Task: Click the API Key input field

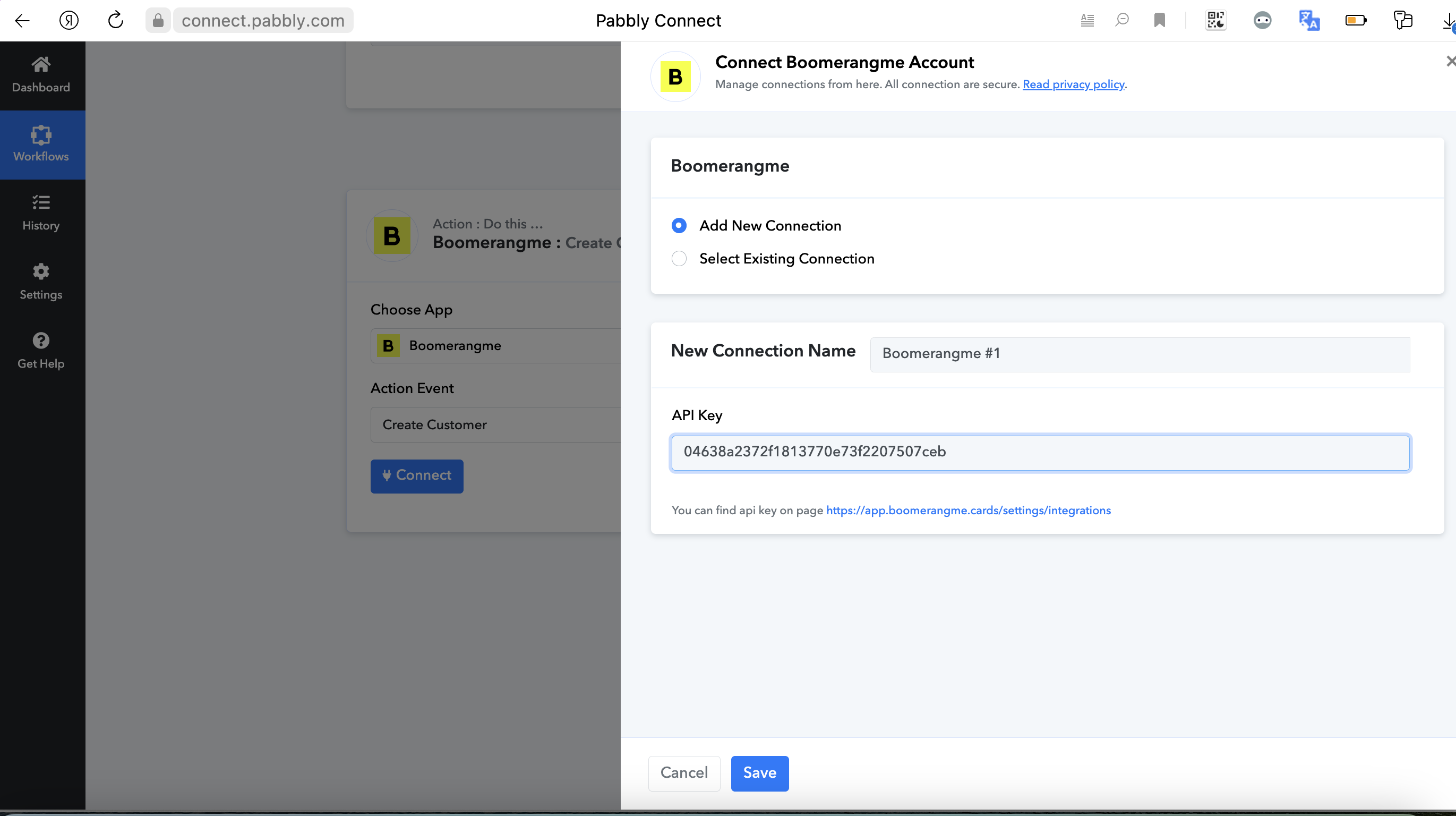Action: (1040, 452)
